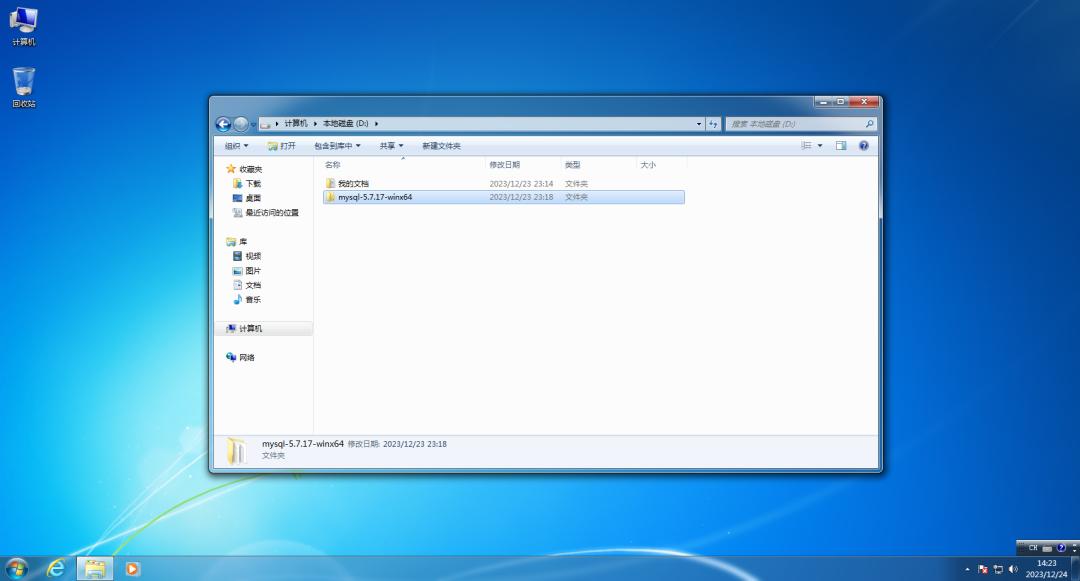Click the large folder icon in the details pane
The height and width of the screenshot is (581, 1080).
(236, 452)
